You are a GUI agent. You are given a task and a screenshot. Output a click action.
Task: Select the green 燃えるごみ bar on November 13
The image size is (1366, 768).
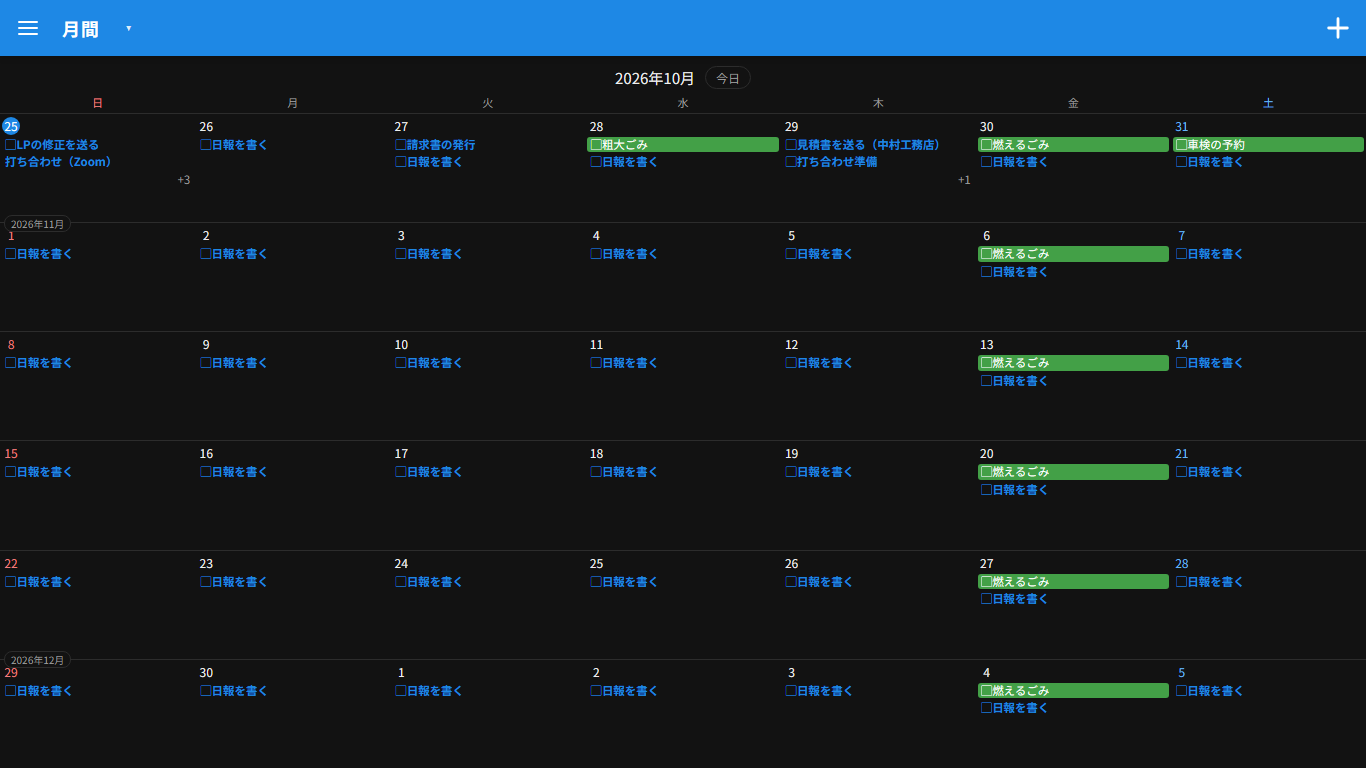pos(1073,363)
